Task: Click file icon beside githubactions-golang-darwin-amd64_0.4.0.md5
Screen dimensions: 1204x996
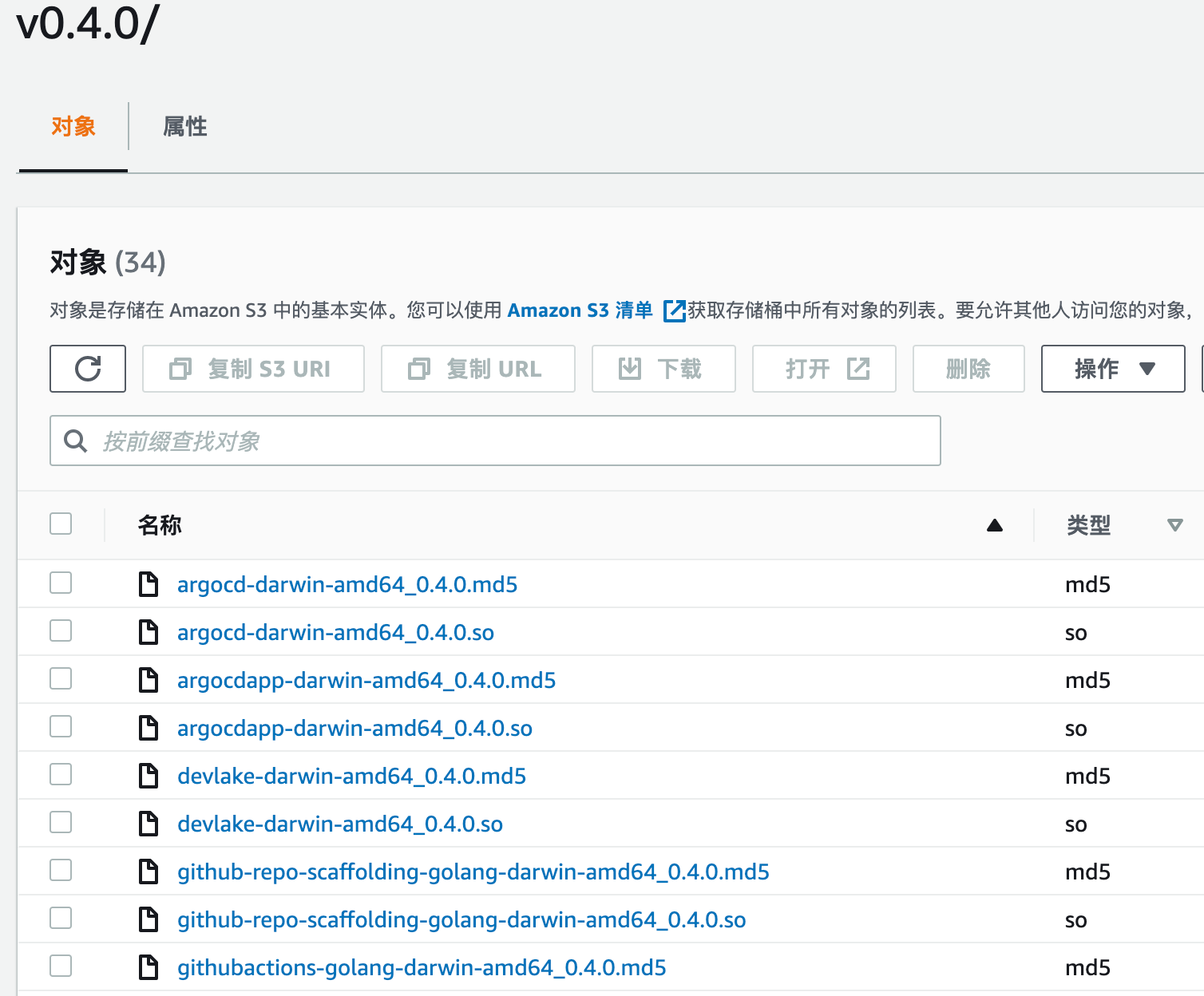Action: pos(149,967)
